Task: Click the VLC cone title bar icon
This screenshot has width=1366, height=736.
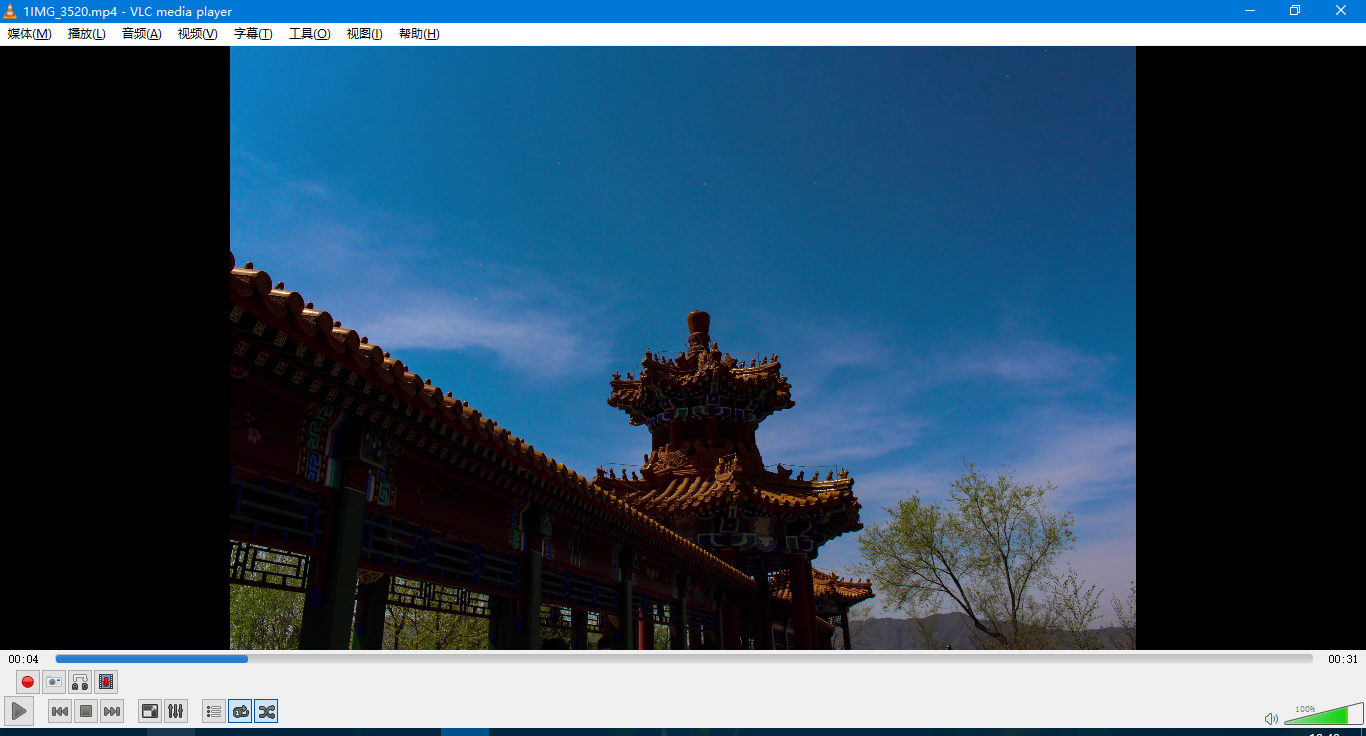Action: [10, 11]
